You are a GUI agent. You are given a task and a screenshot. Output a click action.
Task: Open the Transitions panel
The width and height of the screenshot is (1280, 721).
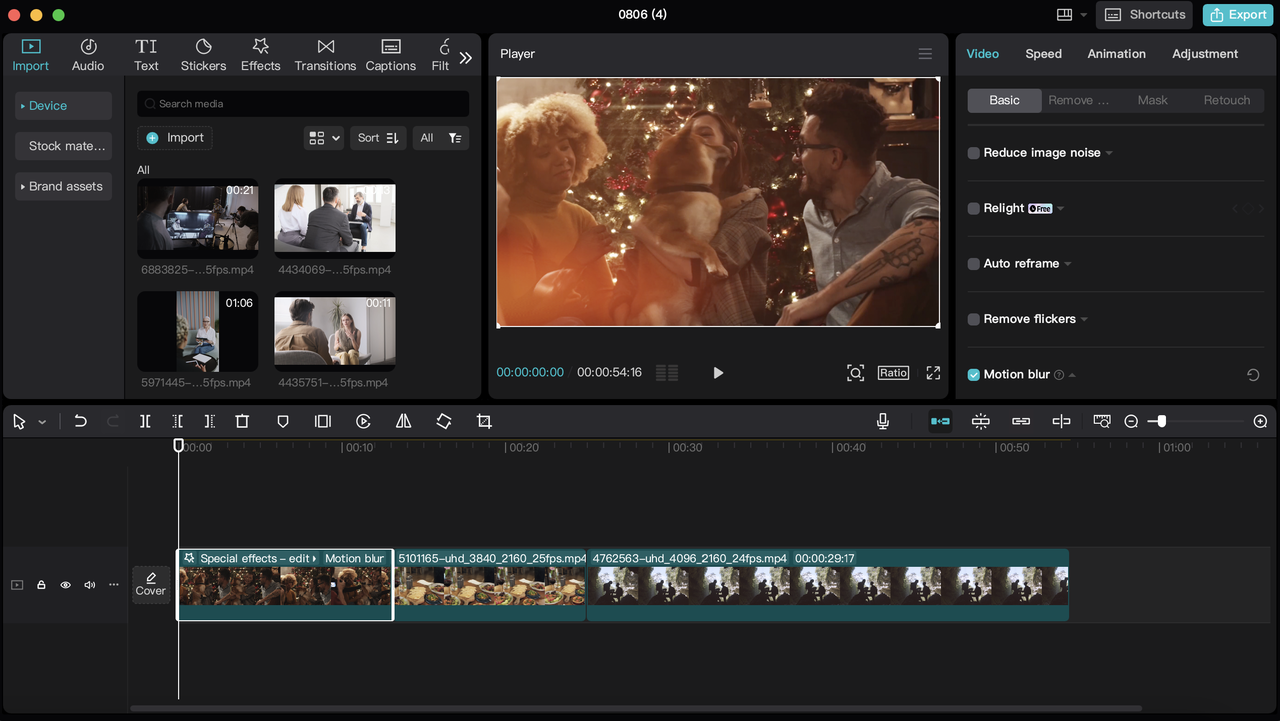click(325, 55)
